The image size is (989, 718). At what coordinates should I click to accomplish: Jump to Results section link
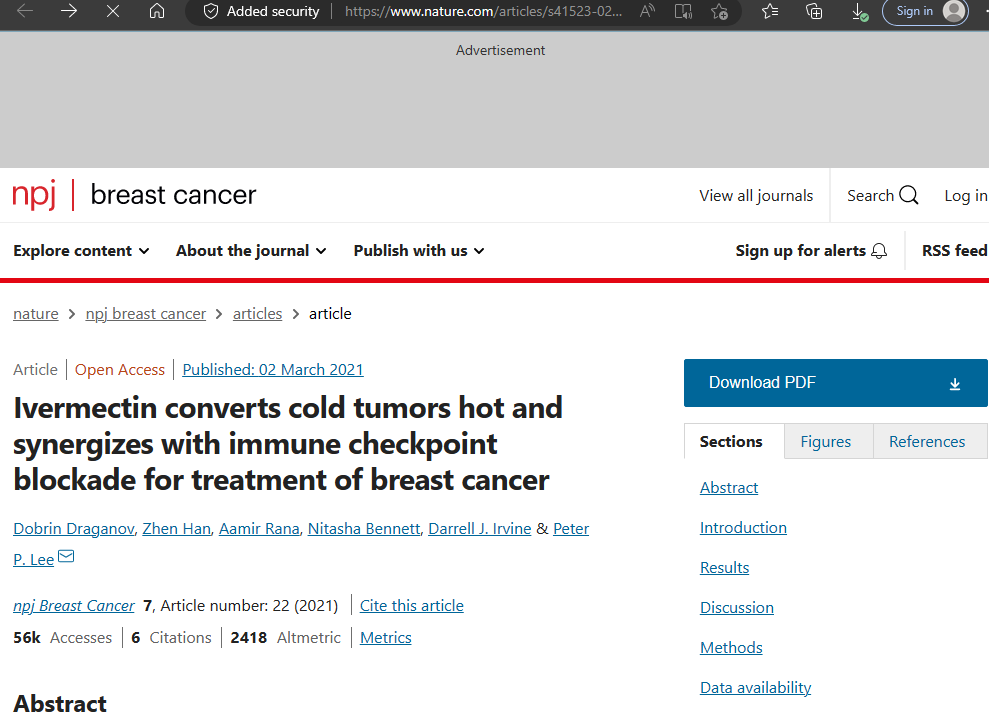tap(725, 568)
